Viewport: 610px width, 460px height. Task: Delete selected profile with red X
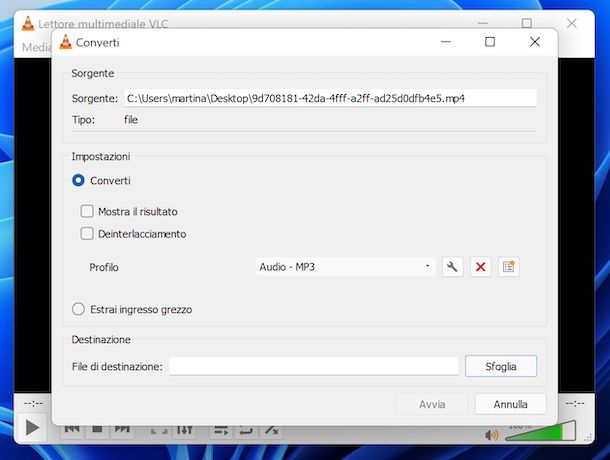point(480,267)
